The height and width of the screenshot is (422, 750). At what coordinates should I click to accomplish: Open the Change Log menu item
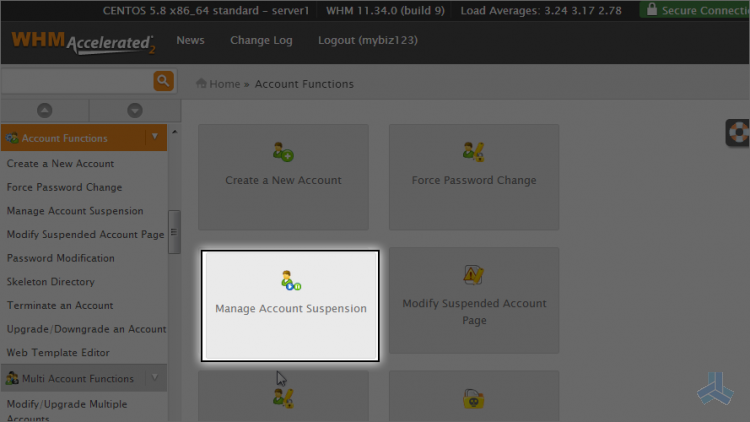pos(261,41)
